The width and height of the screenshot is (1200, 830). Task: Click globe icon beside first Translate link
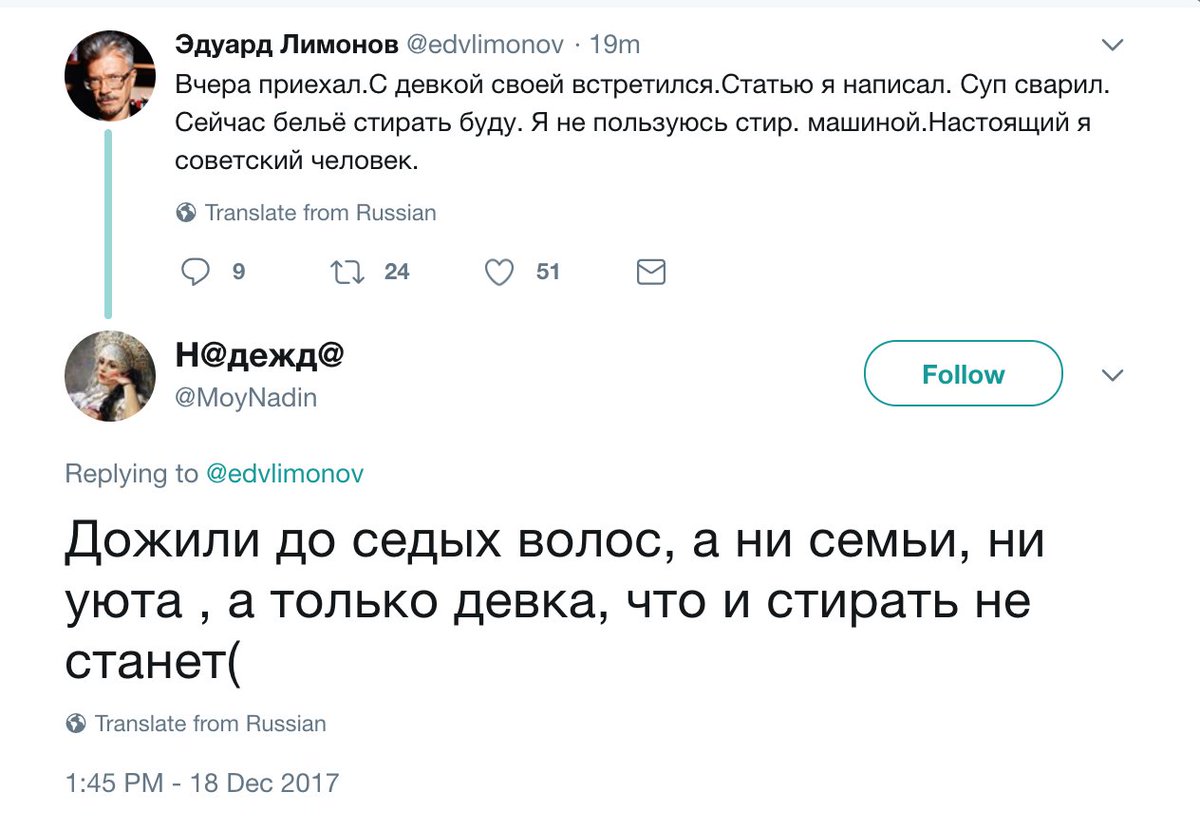[186, 213]
